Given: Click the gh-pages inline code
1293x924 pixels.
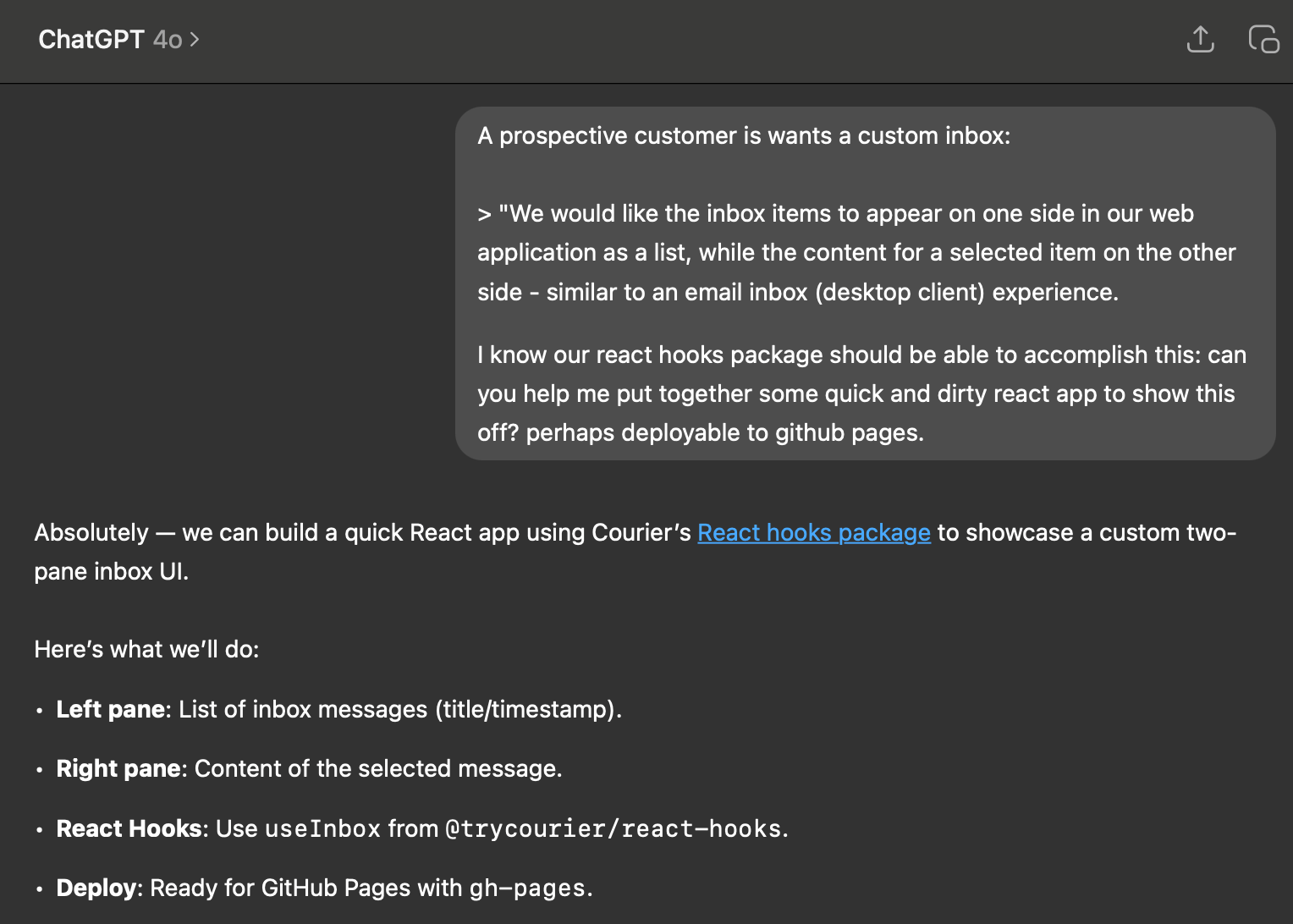Looking at the screenshot, I should 527,888.
